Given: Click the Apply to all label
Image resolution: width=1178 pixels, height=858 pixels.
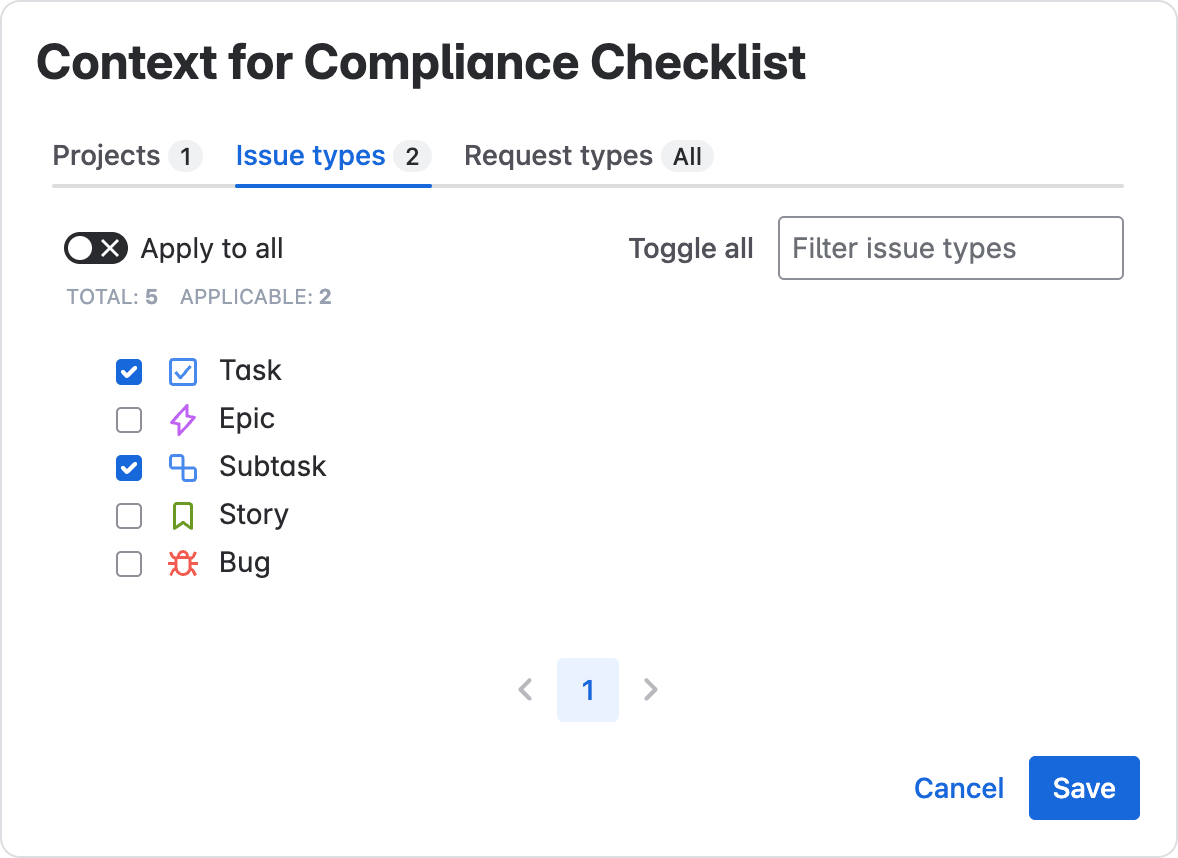Looking at the screenshot, I should click(x=212, y=249).
